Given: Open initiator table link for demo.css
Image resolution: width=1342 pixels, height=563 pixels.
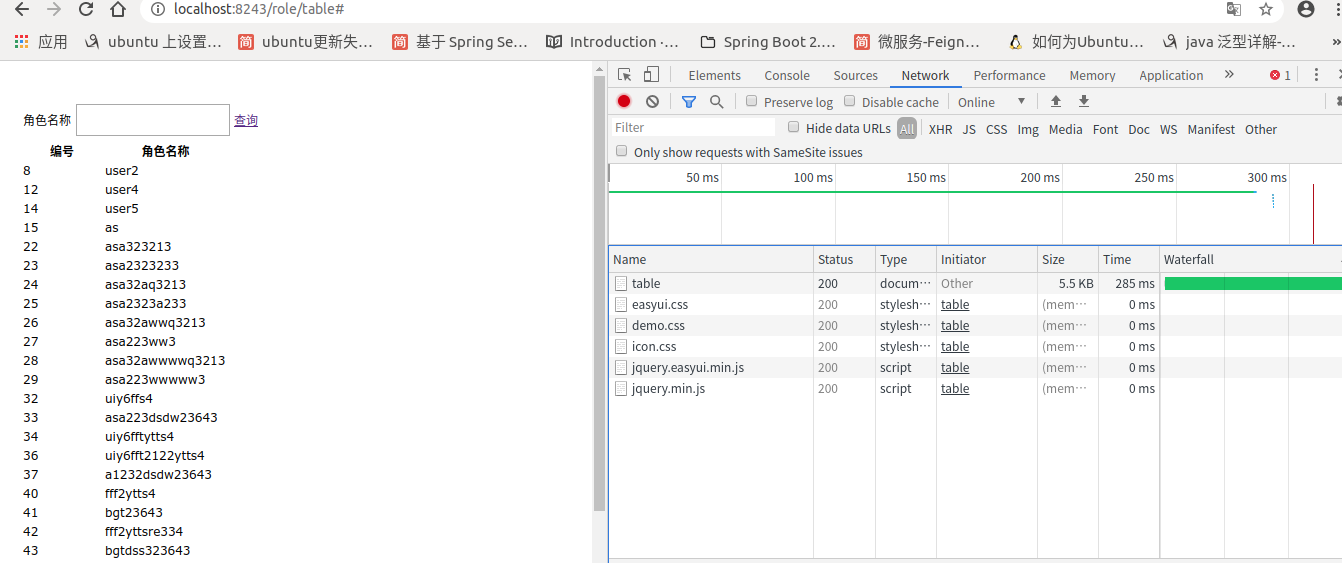Looking at the screenshot, I should click(955, 326).
